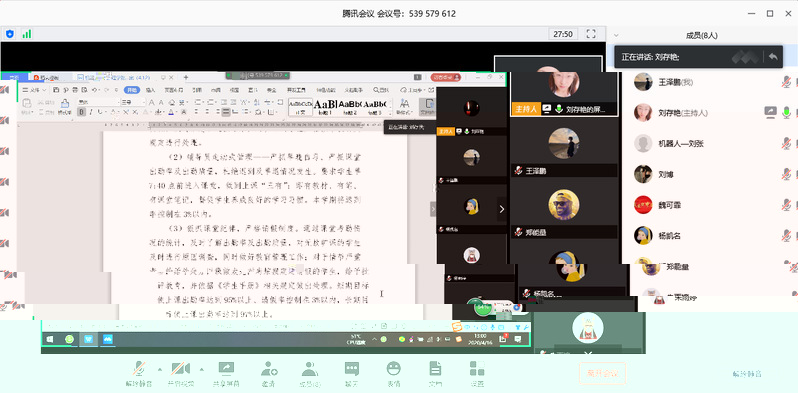
Task: Toggle bold formatting in WPS ribbon
Action: [81, 112]
